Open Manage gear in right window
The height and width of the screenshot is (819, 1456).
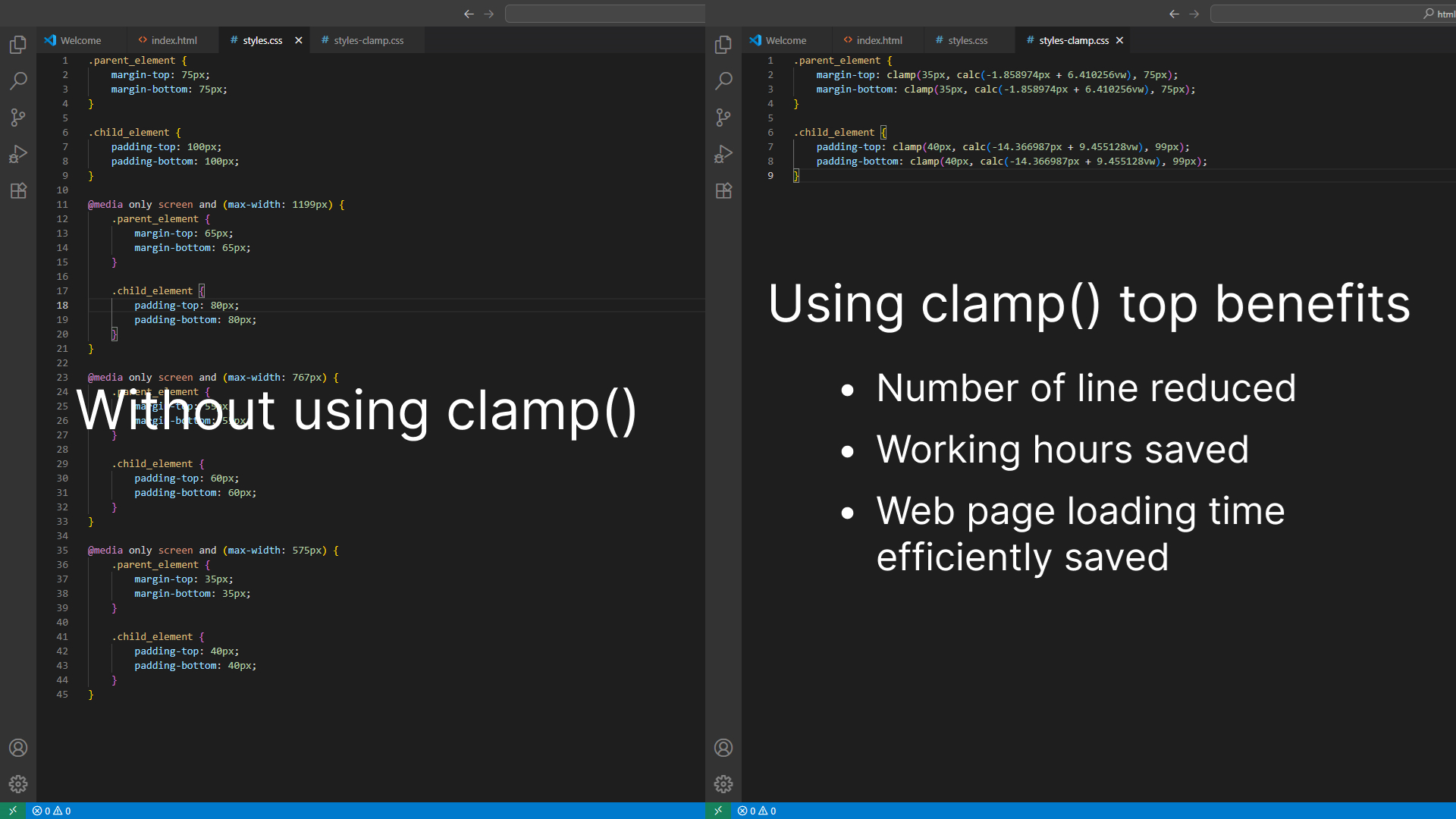(x=723, y=784)
